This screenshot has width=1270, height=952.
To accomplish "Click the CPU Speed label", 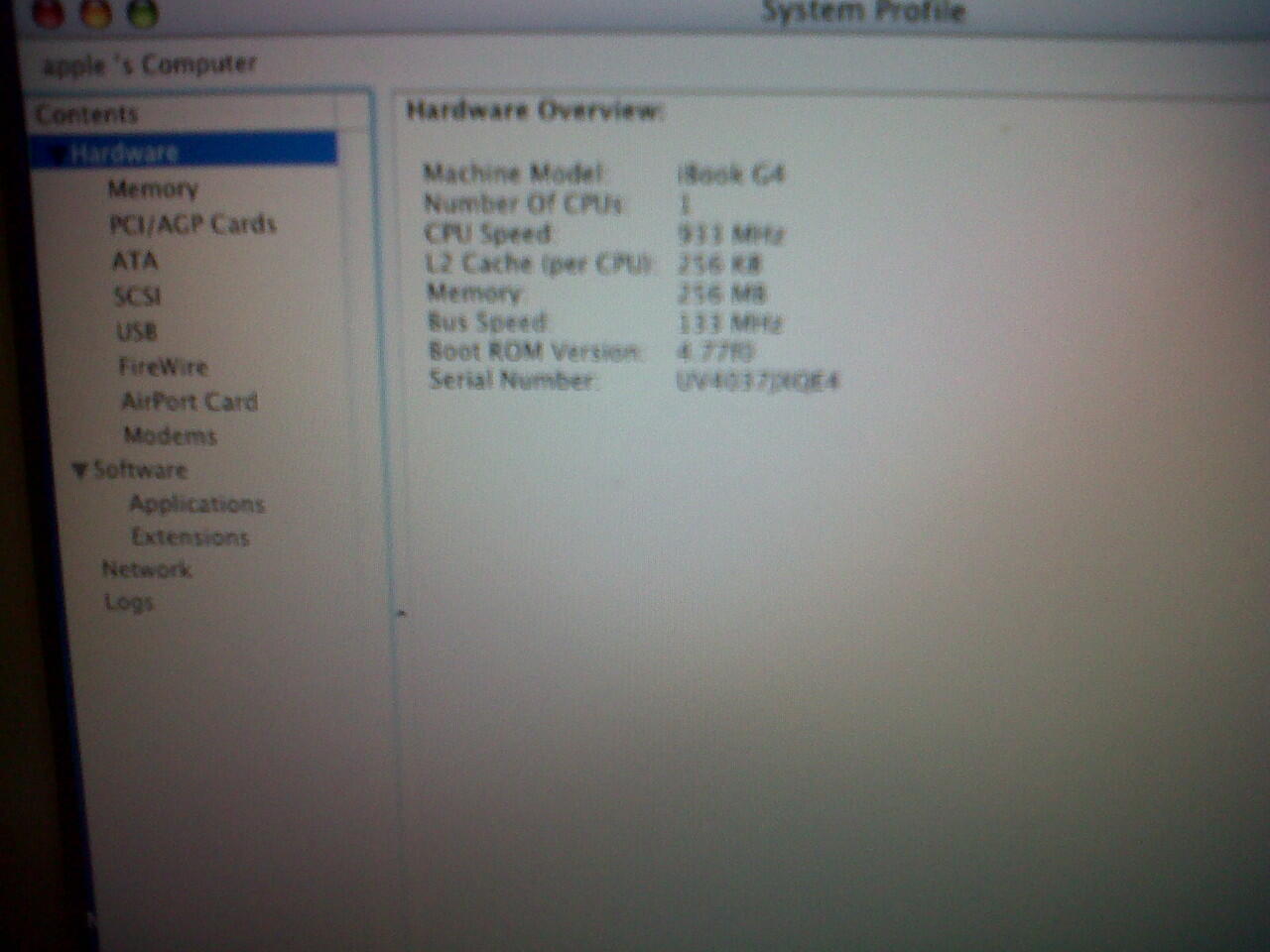I will pos(489,234).
